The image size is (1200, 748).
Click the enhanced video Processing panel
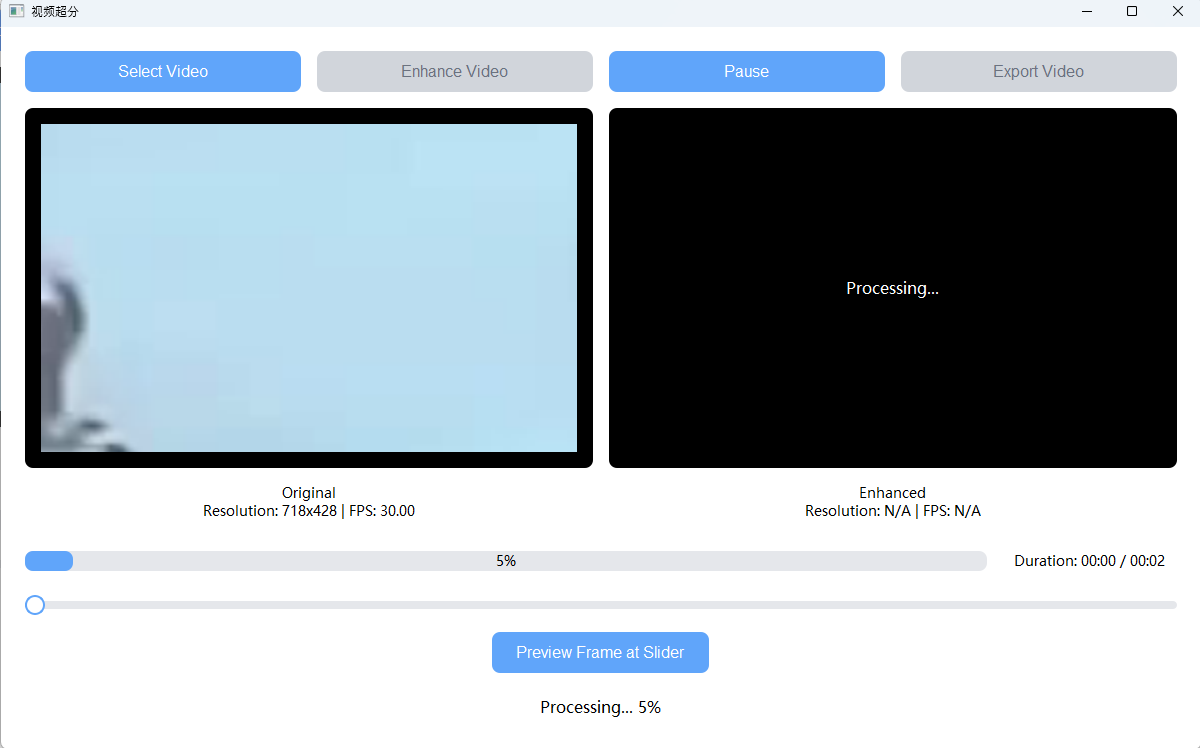pyautogui.click(x=893, y=288)
